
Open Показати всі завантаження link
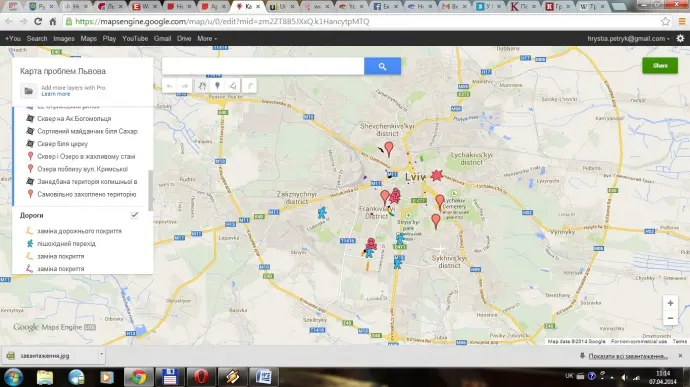628,356
